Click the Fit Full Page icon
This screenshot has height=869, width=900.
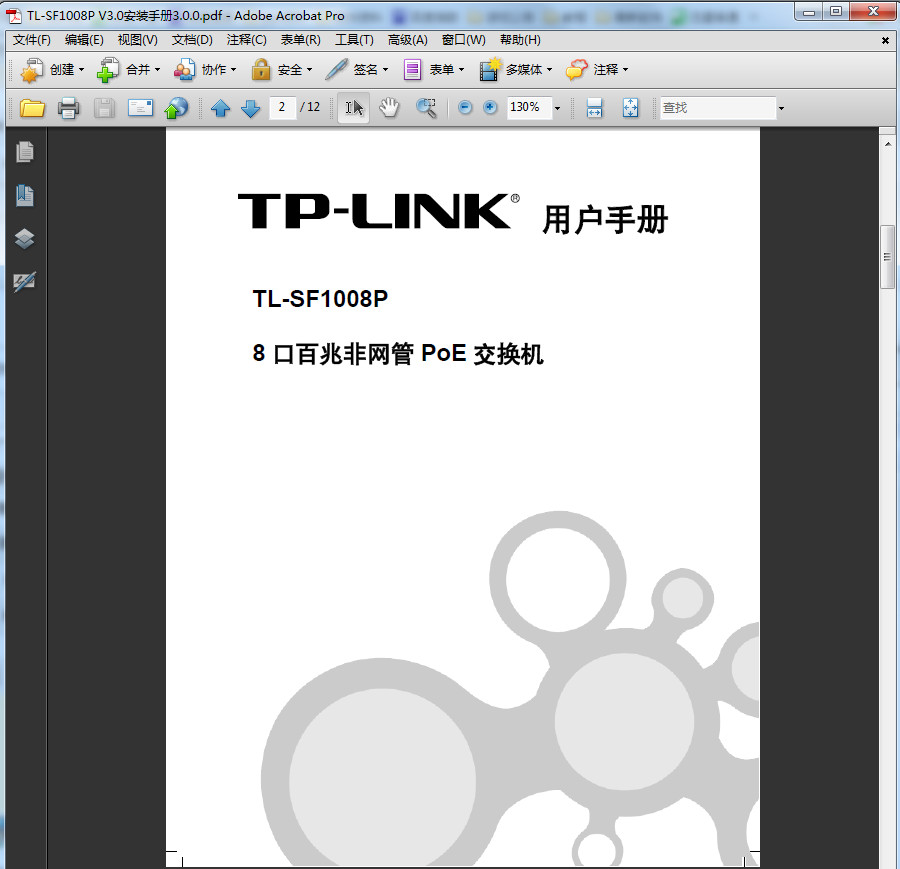(630, 108)
